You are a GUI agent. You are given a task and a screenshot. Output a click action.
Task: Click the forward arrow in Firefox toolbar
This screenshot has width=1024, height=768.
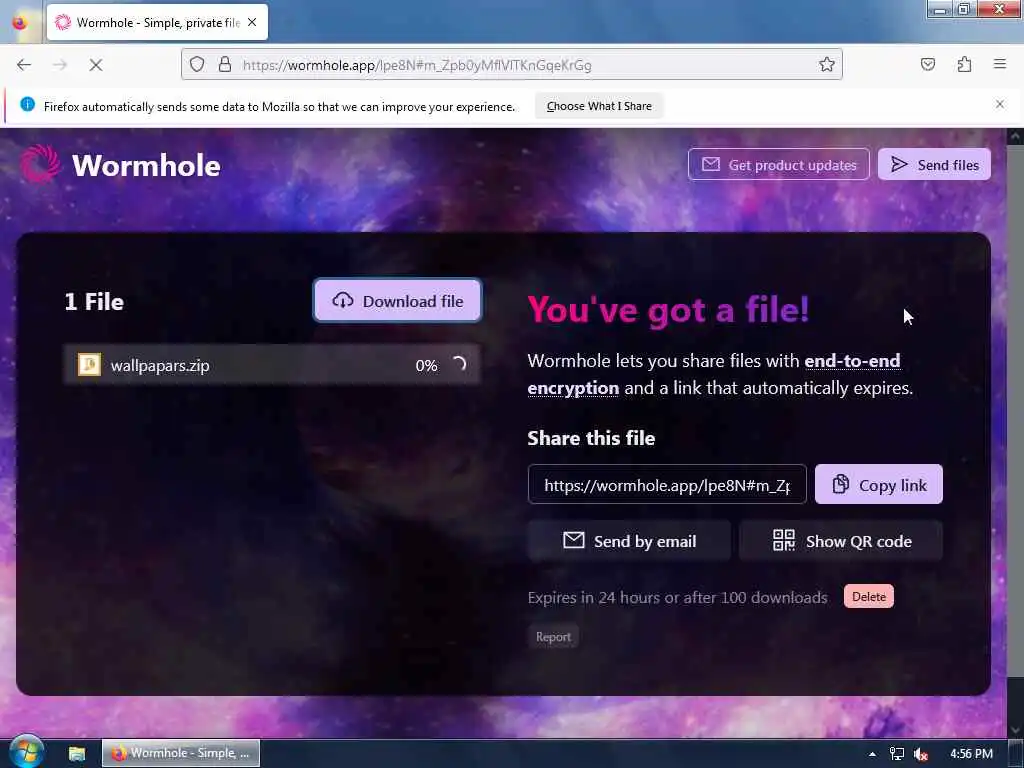(x=59, y=65)
